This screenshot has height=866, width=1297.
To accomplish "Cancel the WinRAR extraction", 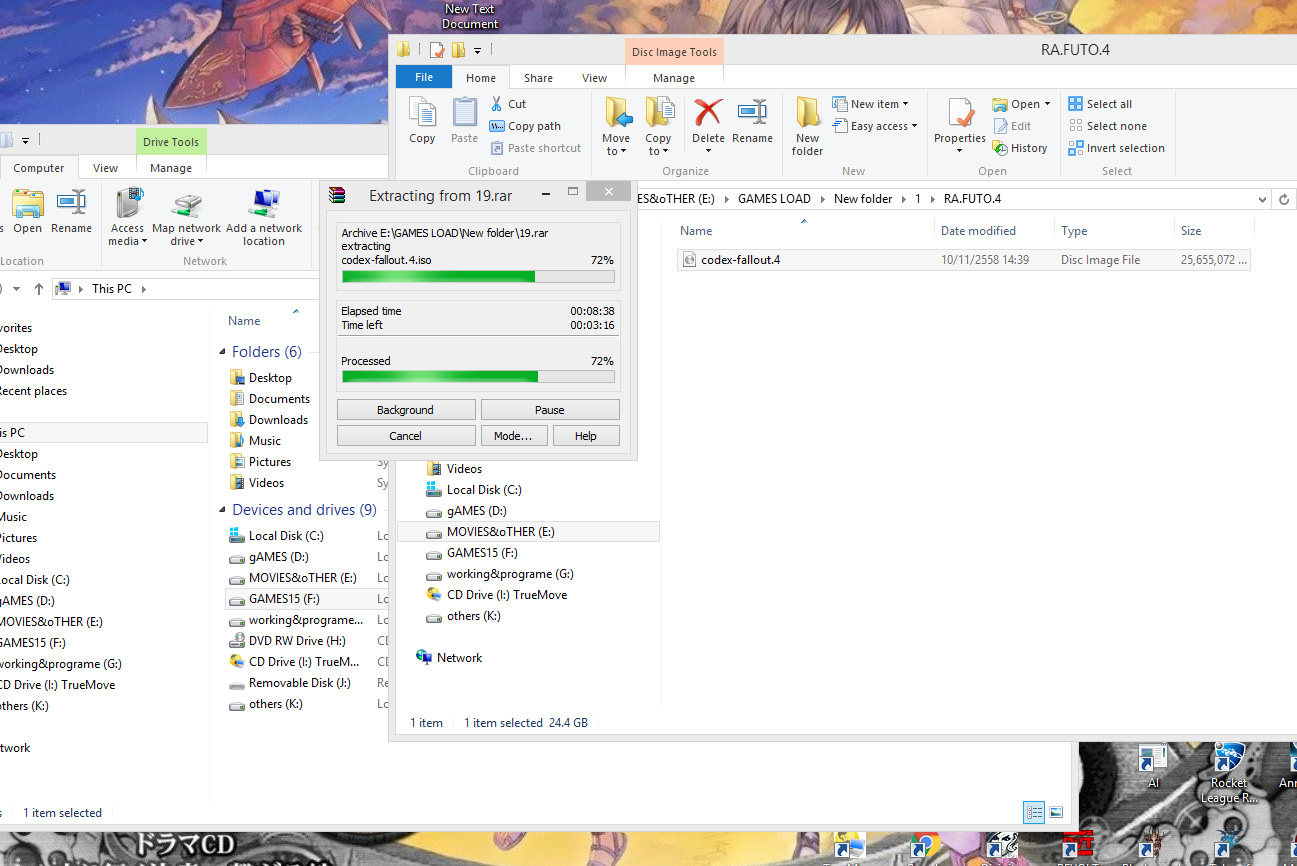I will click(406, 436).
